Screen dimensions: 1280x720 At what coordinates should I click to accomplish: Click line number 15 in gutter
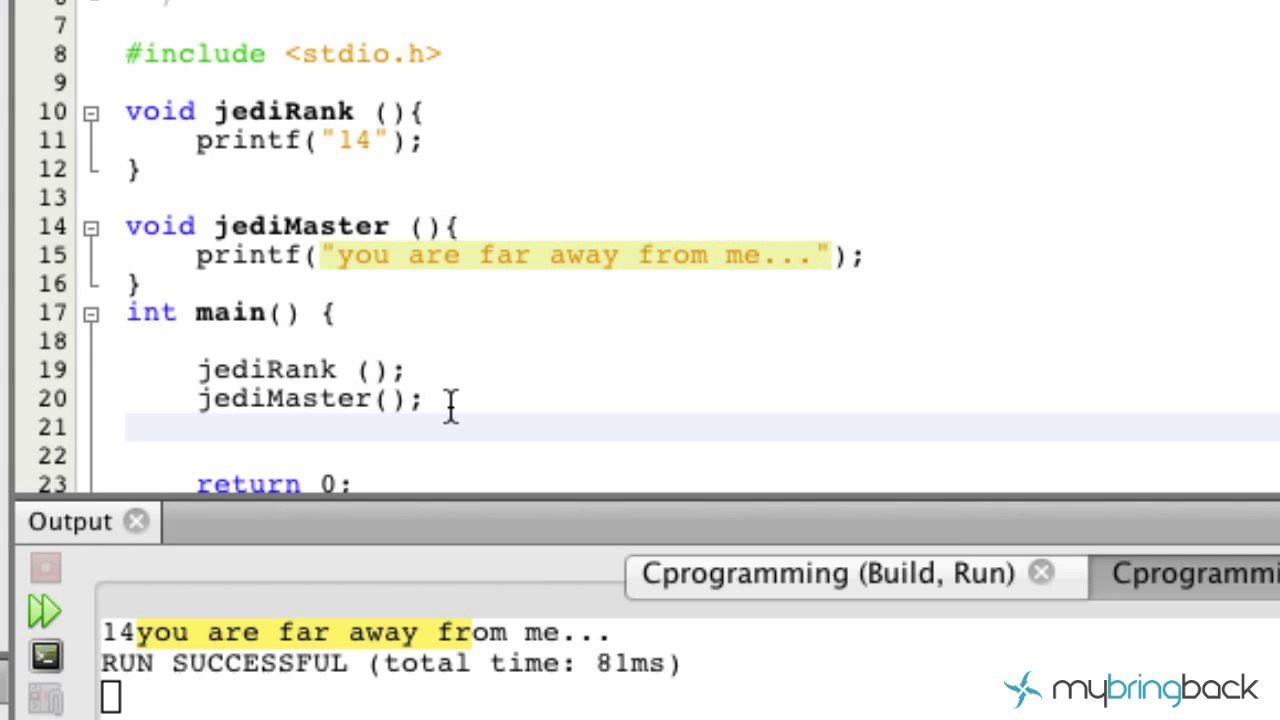click(x=53, y=255)
